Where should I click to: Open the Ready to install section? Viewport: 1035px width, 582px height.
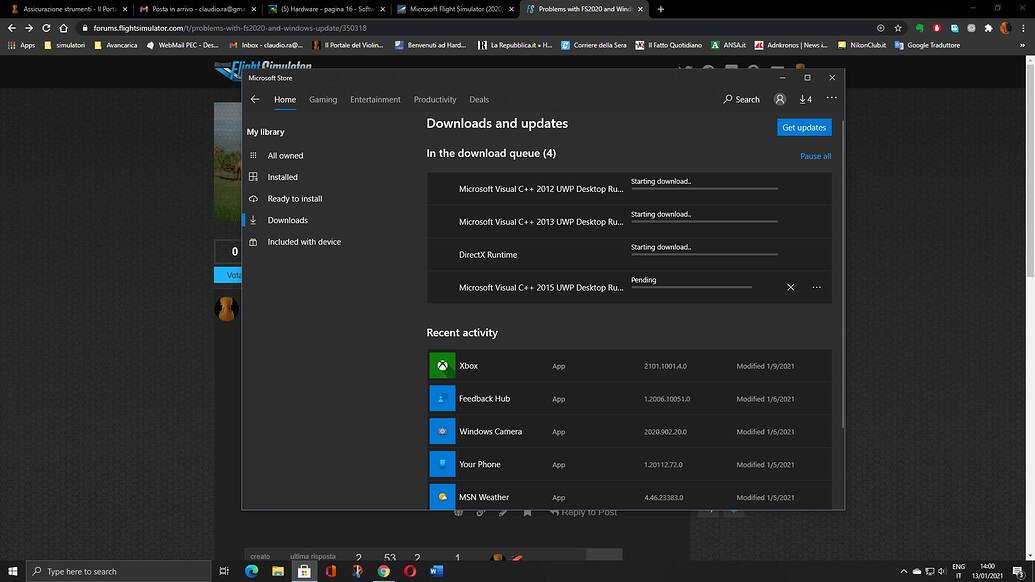click(x=296, y=198)
